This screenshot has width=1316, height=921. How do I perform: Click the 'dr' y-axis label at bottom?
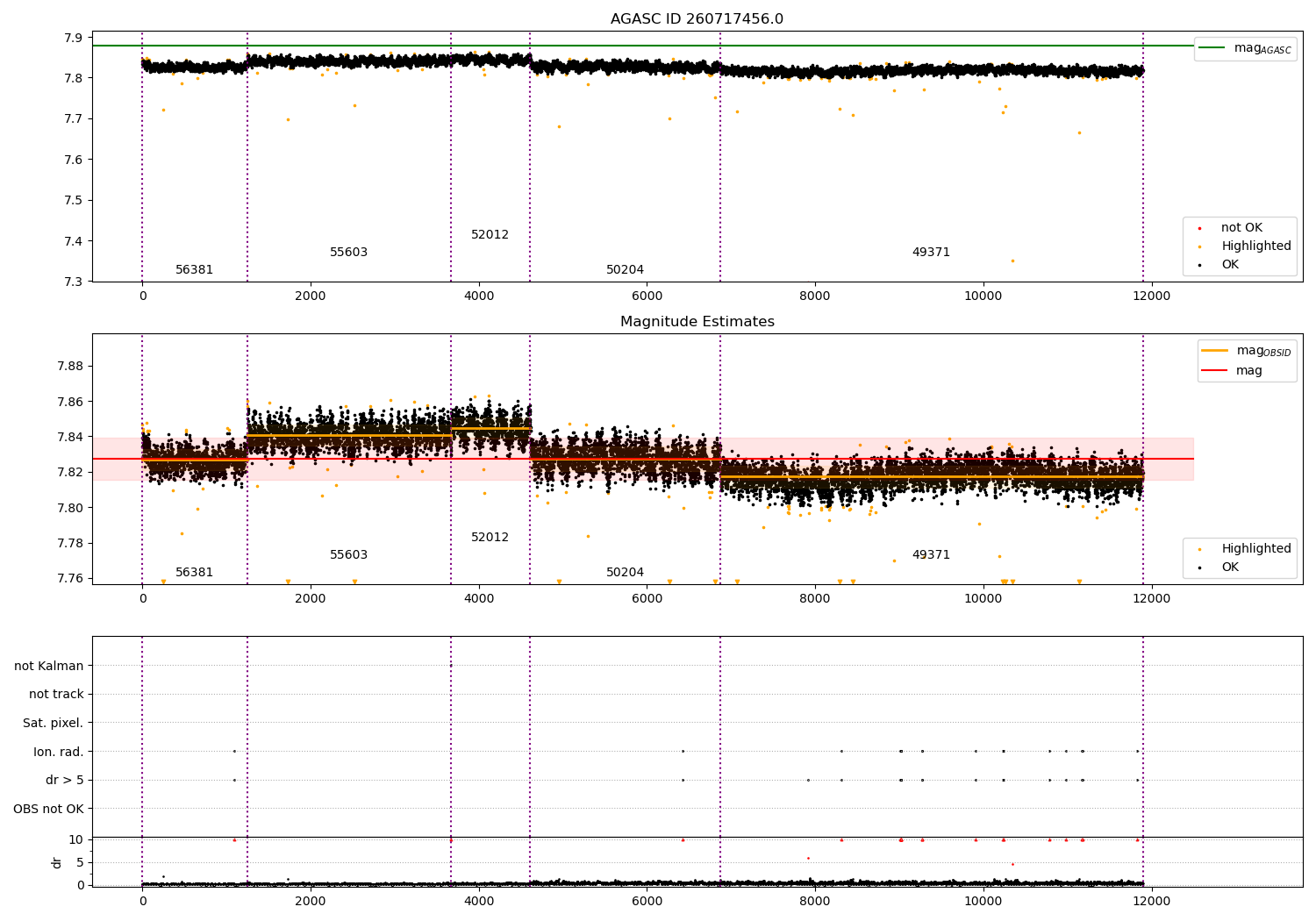[x=57, y=862]
